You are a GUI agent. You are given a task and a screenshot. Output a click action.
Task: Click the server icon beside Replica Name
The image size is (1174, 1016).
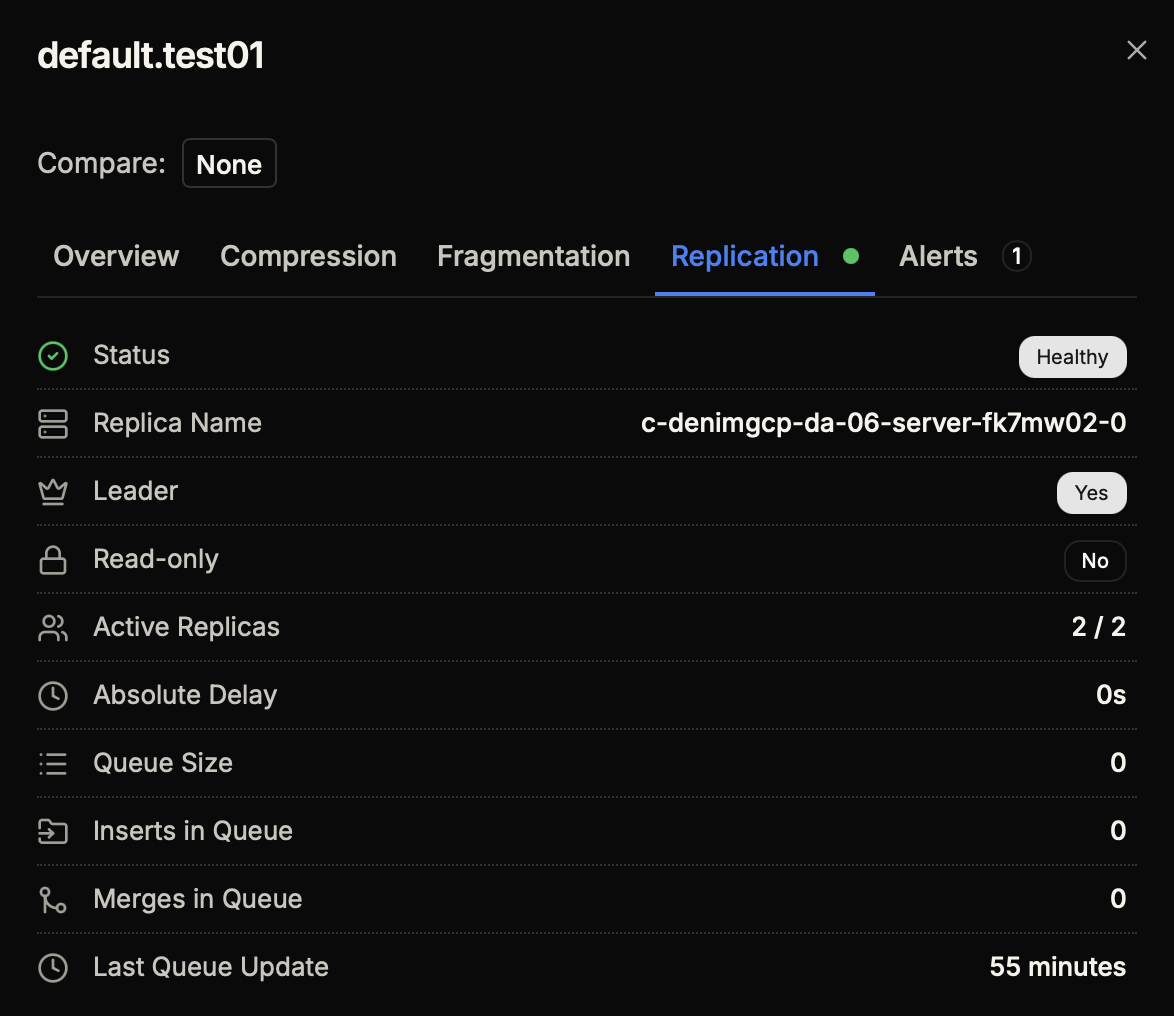(x=52, y=424)
